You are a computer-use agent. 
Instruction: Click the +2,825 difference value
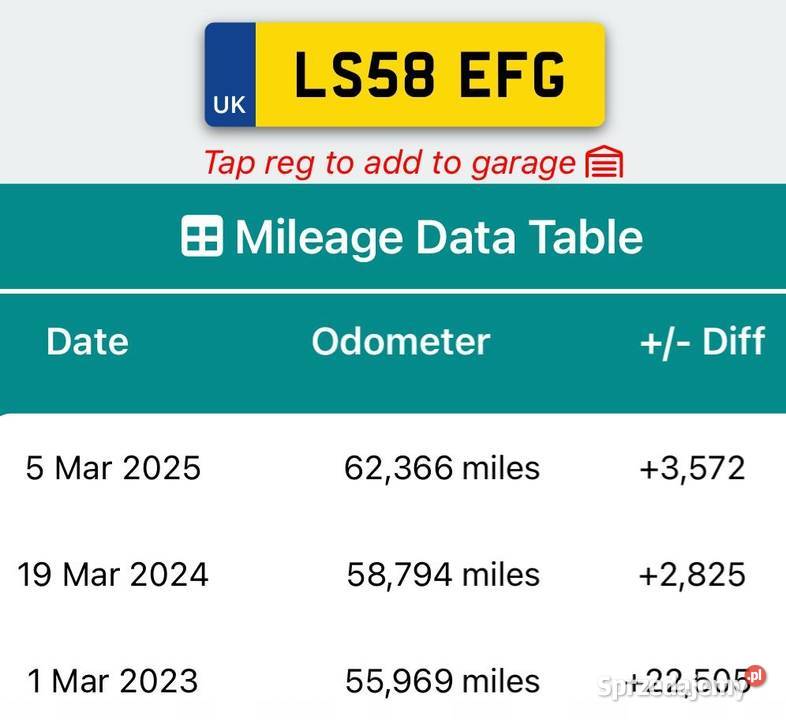[692, 574]
